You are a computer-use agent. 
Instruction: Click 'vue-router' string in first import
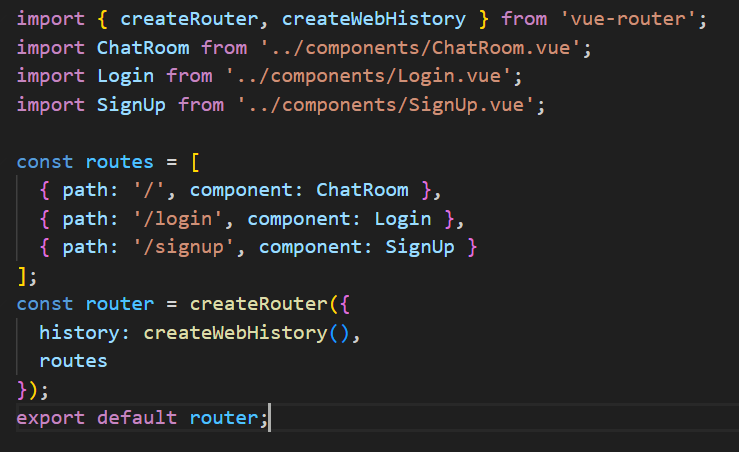coord(628,19)
